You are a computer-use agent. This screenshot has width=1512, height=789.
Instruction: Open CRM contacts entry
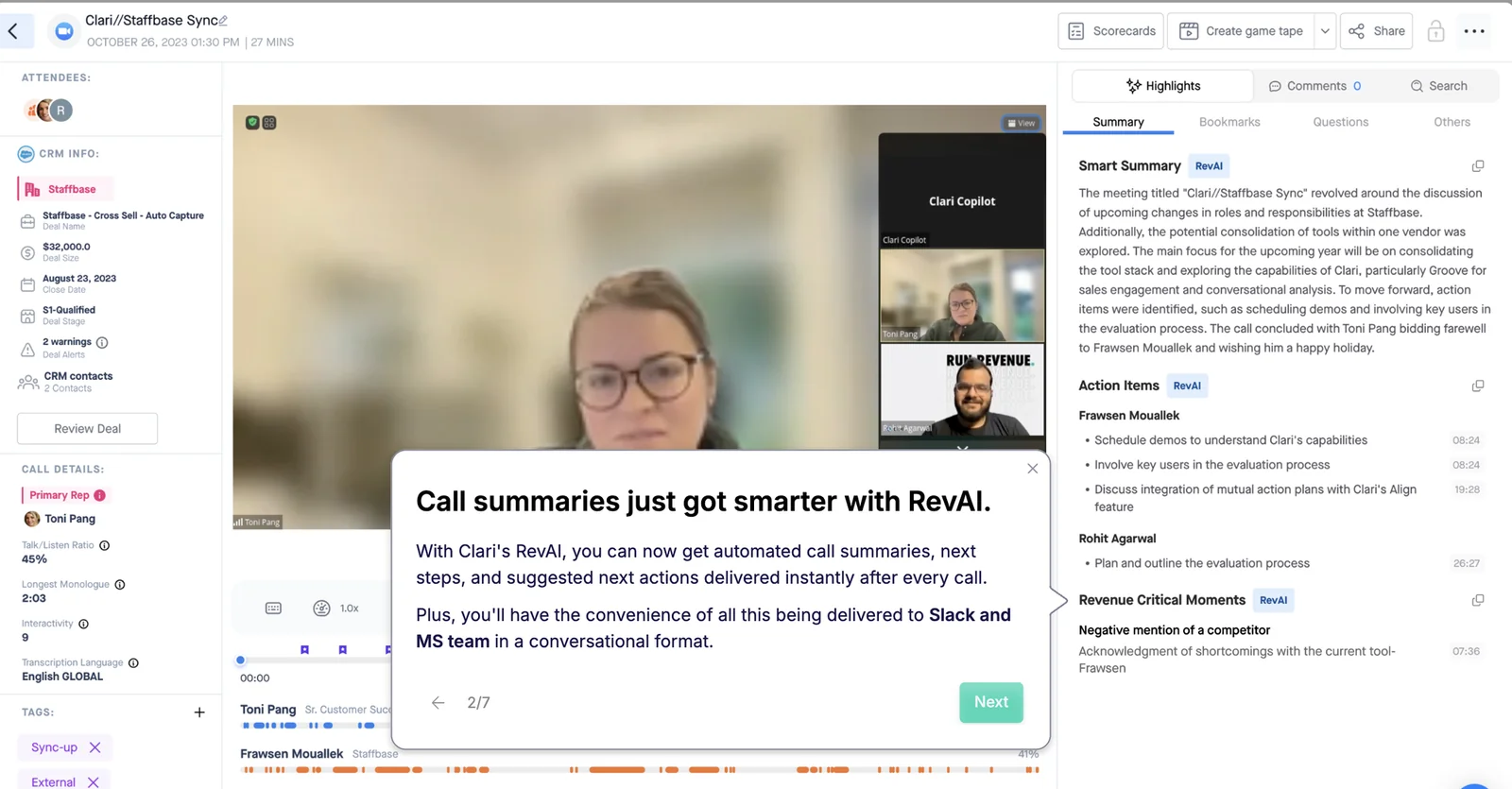point(65,382)
